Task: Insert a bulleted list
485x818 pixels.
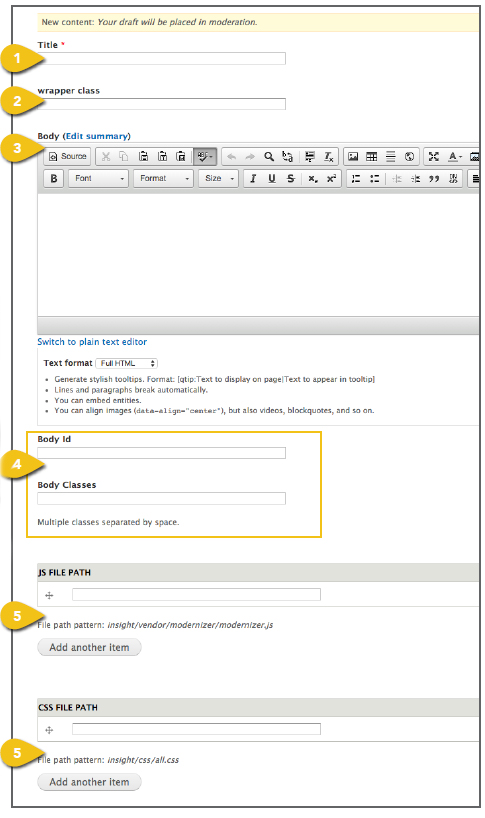Action: point(374,178)
